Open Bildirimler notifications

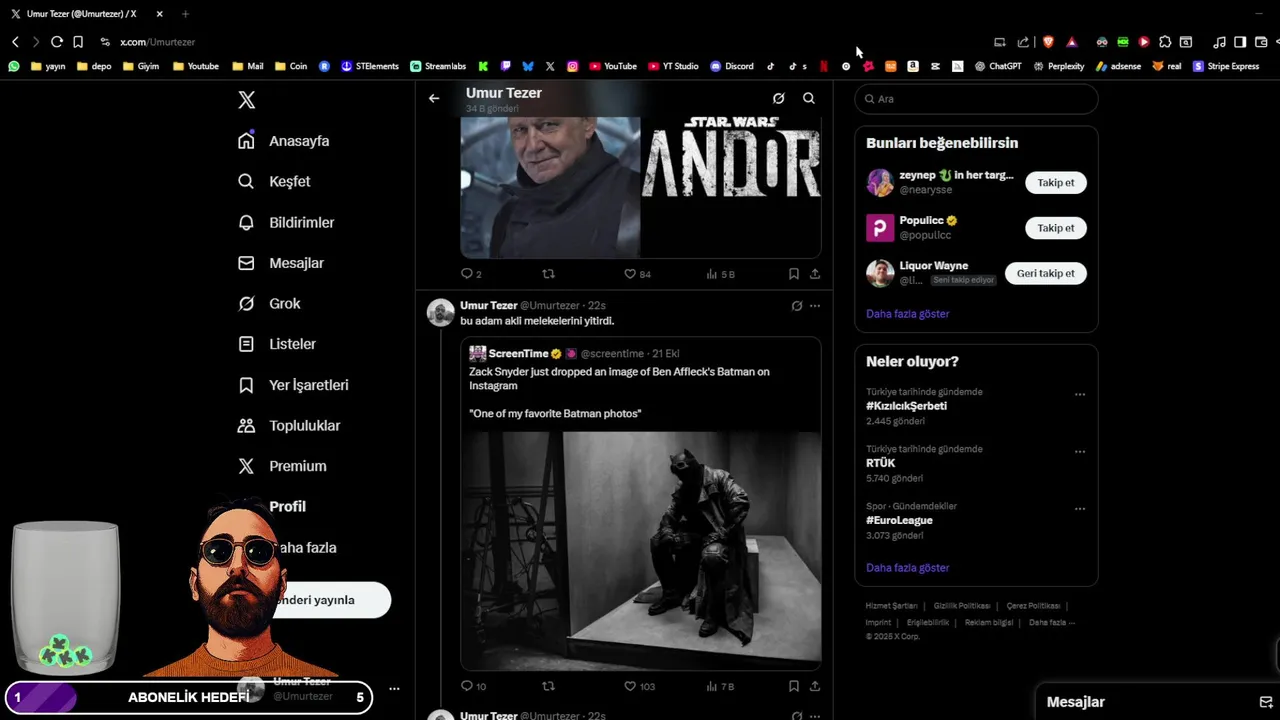(x=286, y=222)
